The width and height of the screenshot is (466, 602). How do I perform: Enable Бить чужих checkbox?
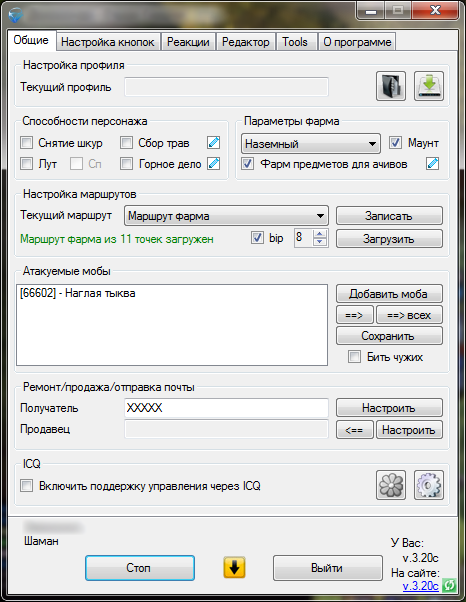[x=354, y=356]
